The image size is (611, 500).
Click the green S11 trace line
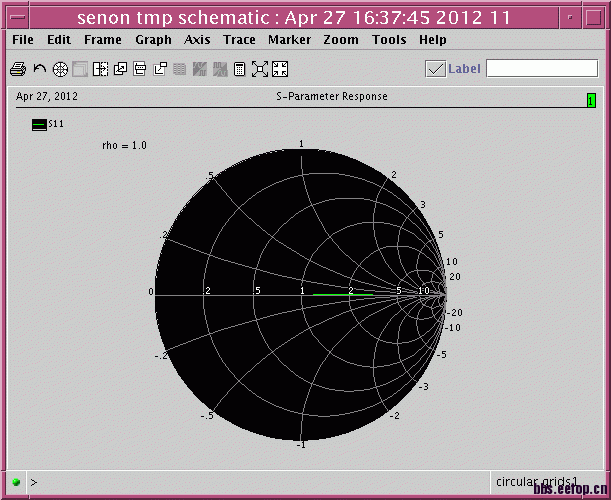pos(343,295)
